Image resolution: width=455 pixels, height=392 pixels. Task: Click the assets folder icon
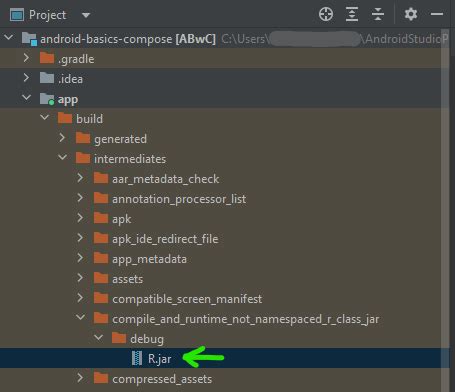click(101, 278)
